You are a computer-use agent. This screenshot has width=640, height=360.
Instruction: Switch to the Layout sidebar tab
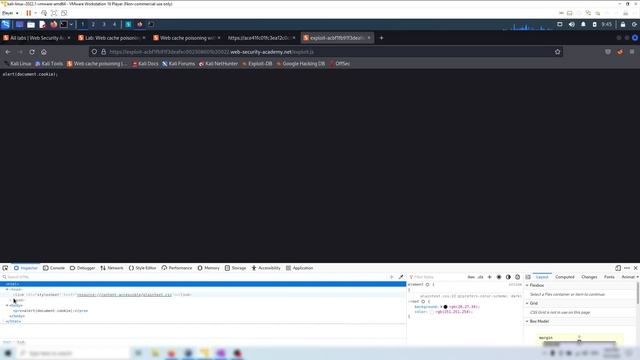(542, 277)
